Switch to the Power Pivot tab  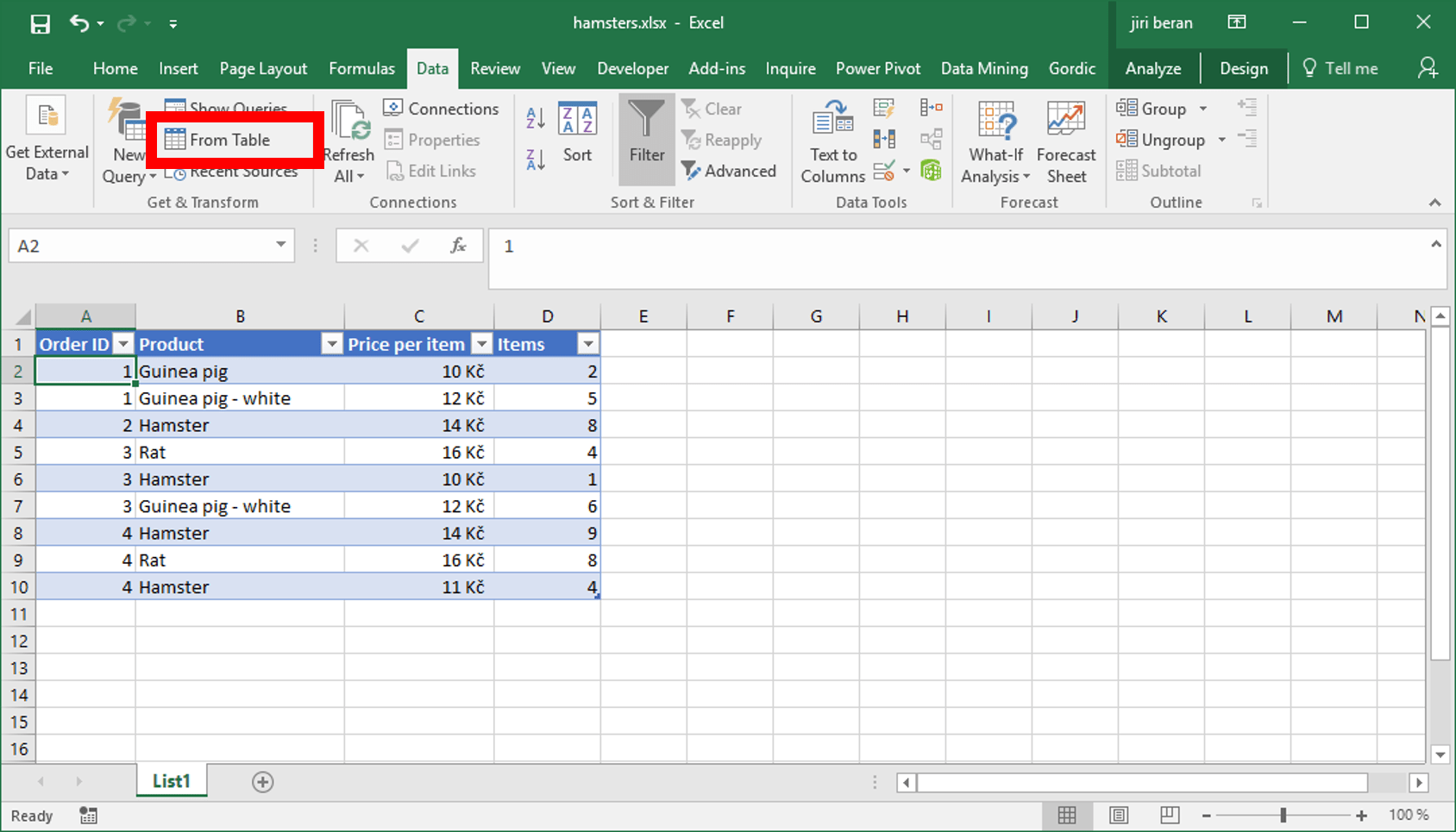[877, 69]
